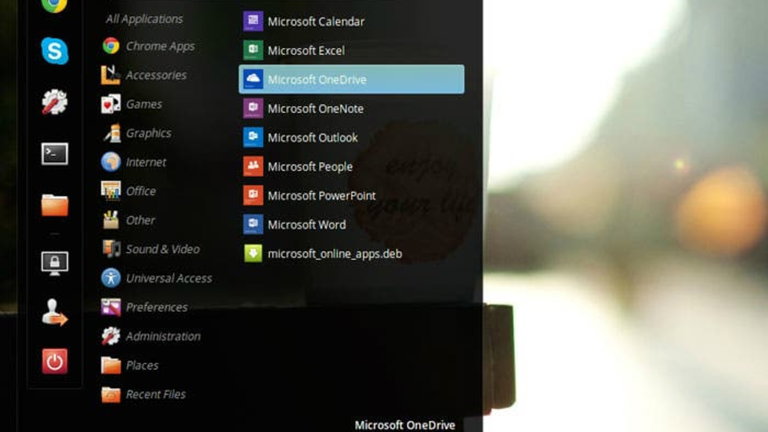Click the Accessories category icon

(111, 75)
